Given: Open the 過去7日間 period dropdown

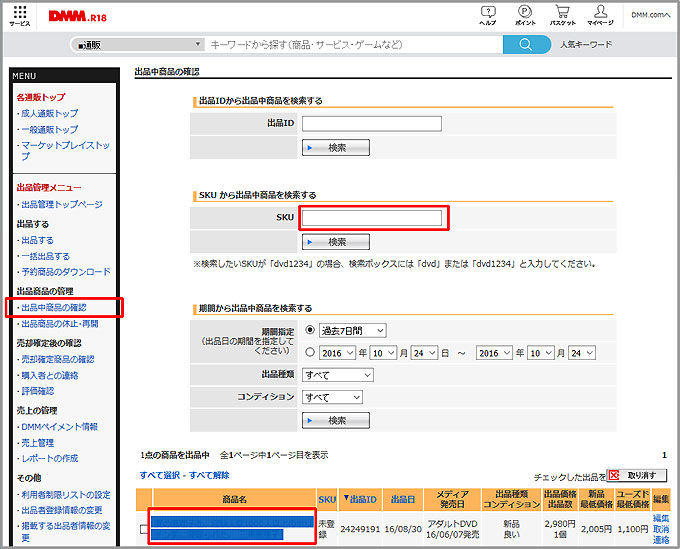Looking at the screenshot, I should click(353, 331).
